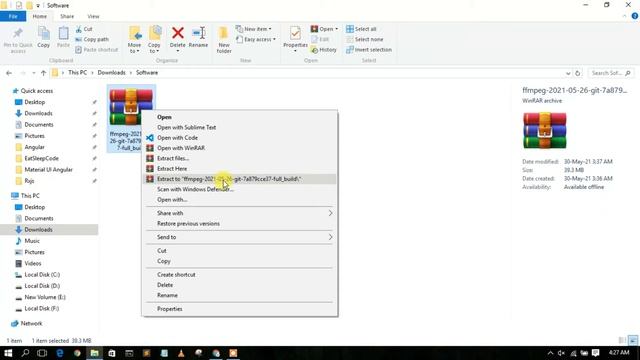The height and width of the screenshot is (360, 640).
Task: Click Cut in the Clipboard group
Action: click(84, 29)
